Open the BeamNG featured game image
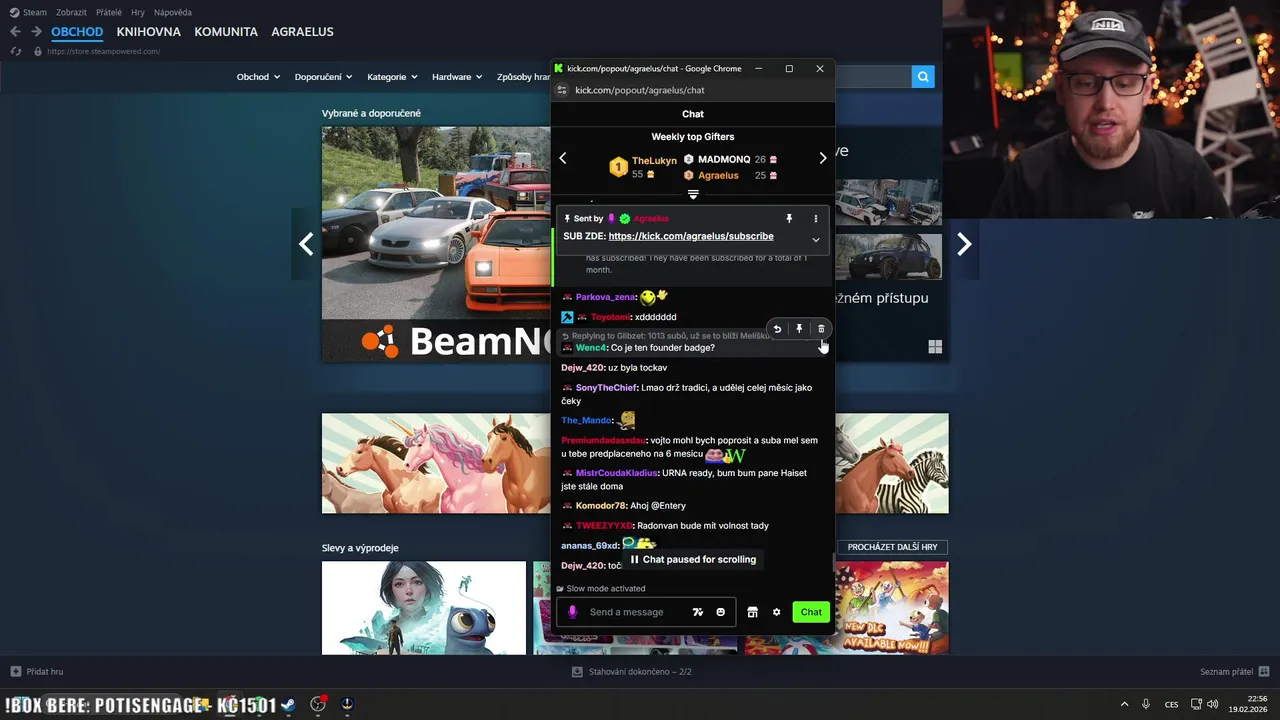The image size is (1280, 720). tap(436, 243)
